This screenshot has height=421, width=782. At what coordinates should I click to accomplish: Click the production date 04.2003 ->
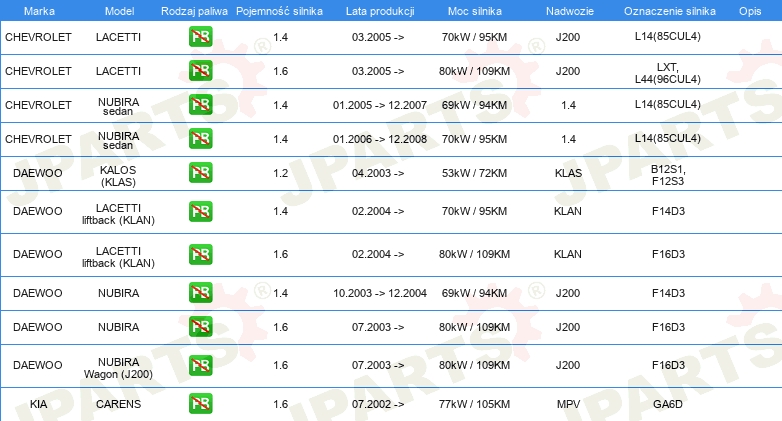[378, 173]
